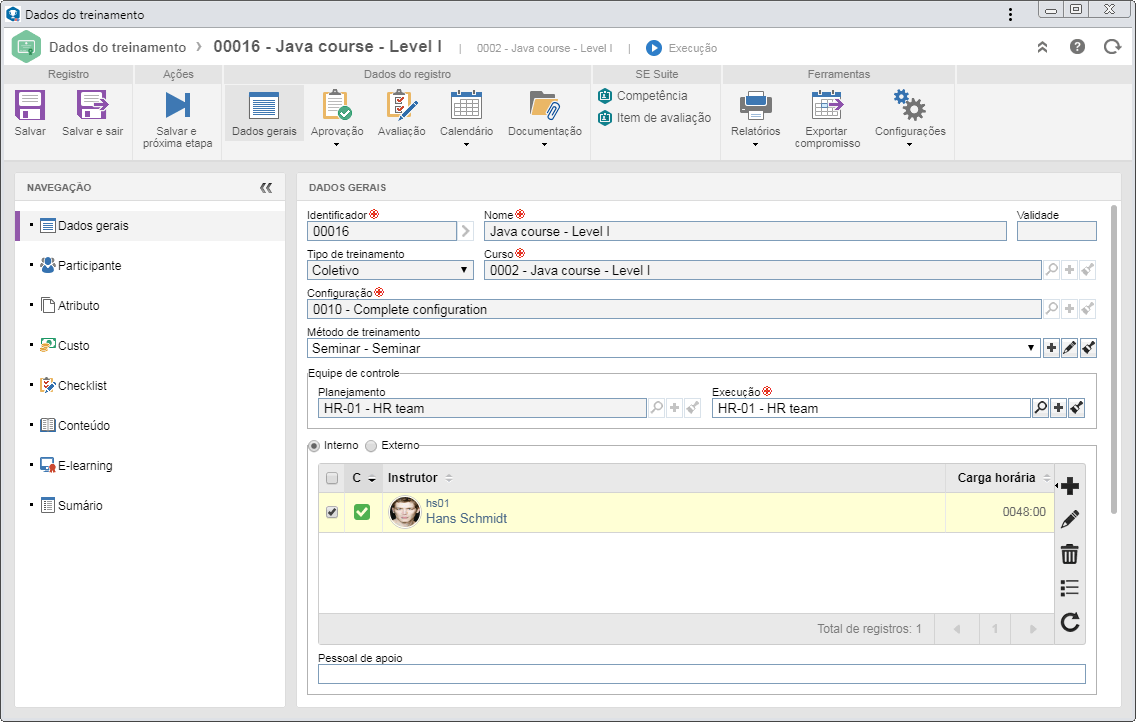Click Salvar e próxima etapa
The image size is (1136, 722).
178,119
